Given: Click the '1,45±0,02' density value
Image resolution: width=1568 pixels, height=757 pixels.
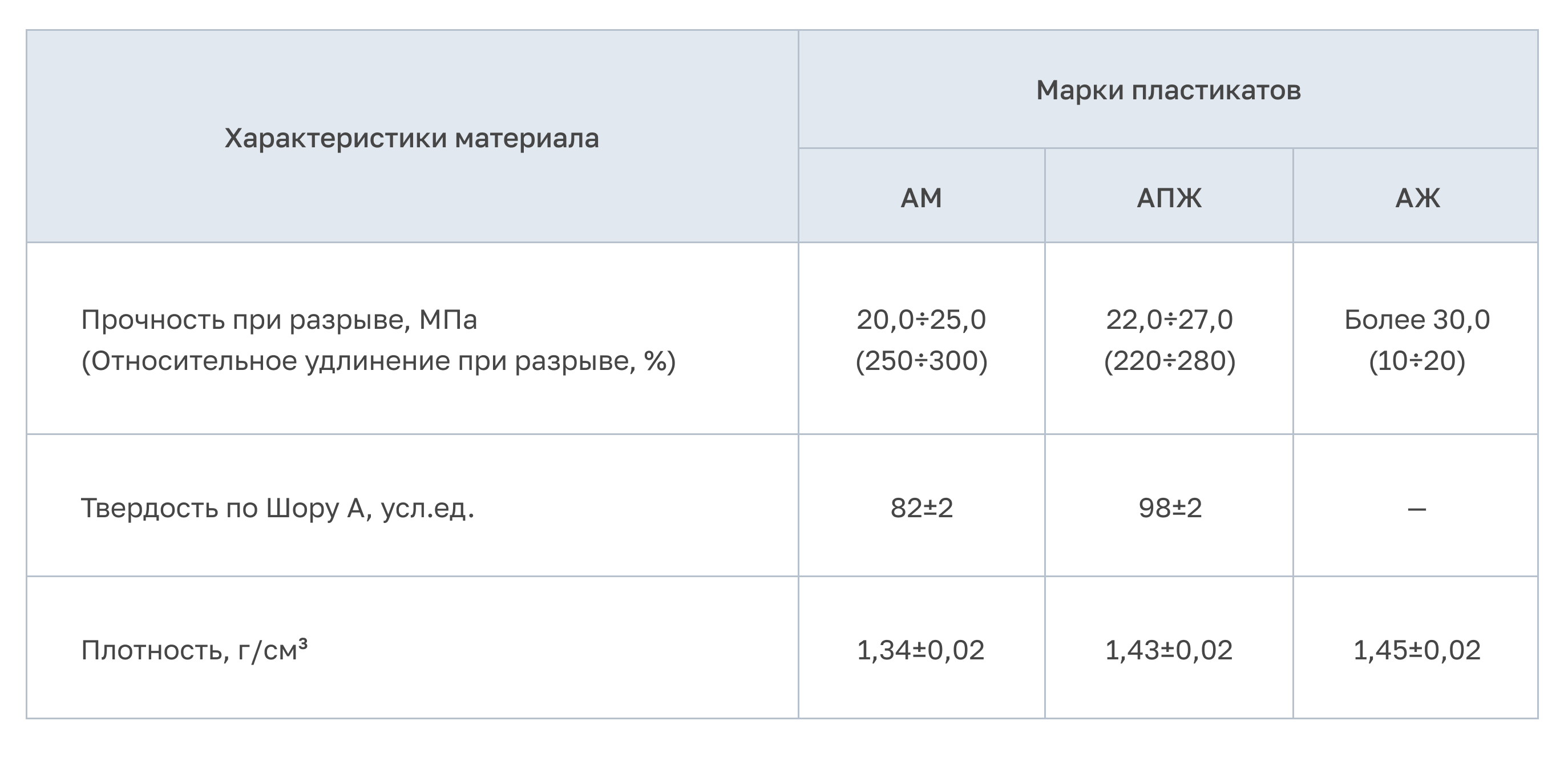Looking at the screenshot, I should (x=1417, y=650).
